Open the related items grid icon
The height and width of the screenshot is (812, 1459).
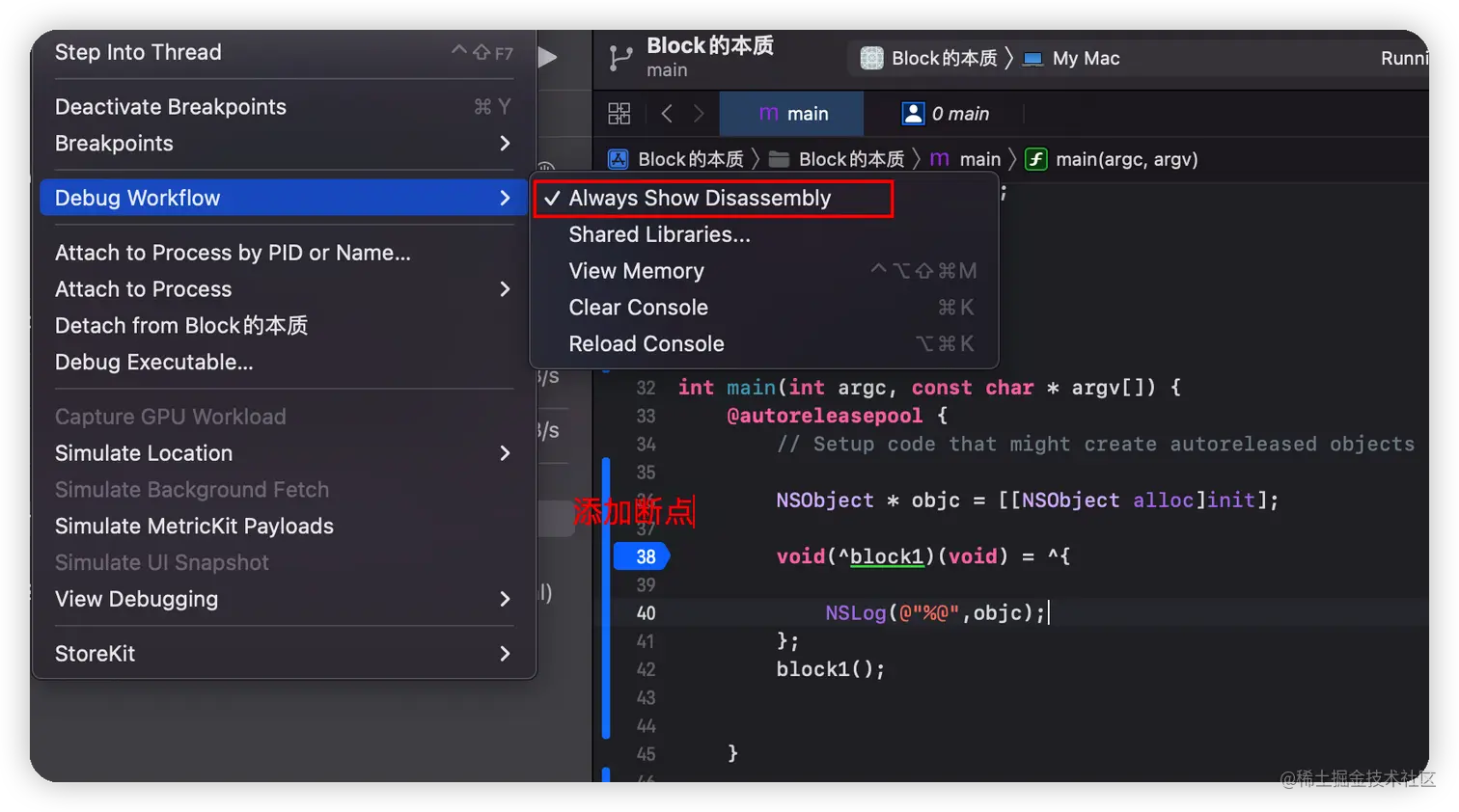pos(619,114)
